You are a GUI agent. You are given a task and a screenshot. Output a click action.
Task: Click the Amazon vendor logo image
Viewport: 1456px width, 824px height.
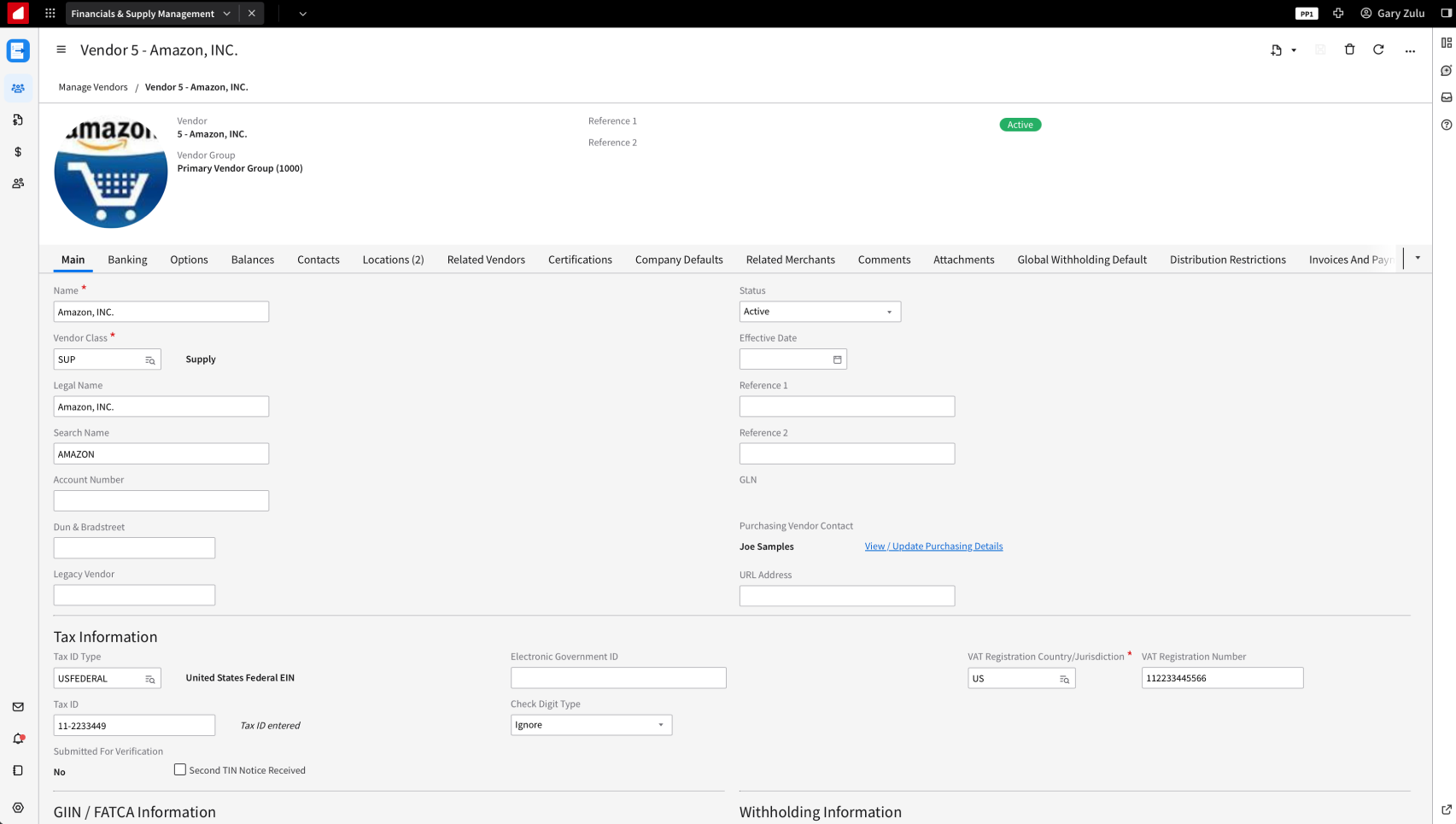111,172
